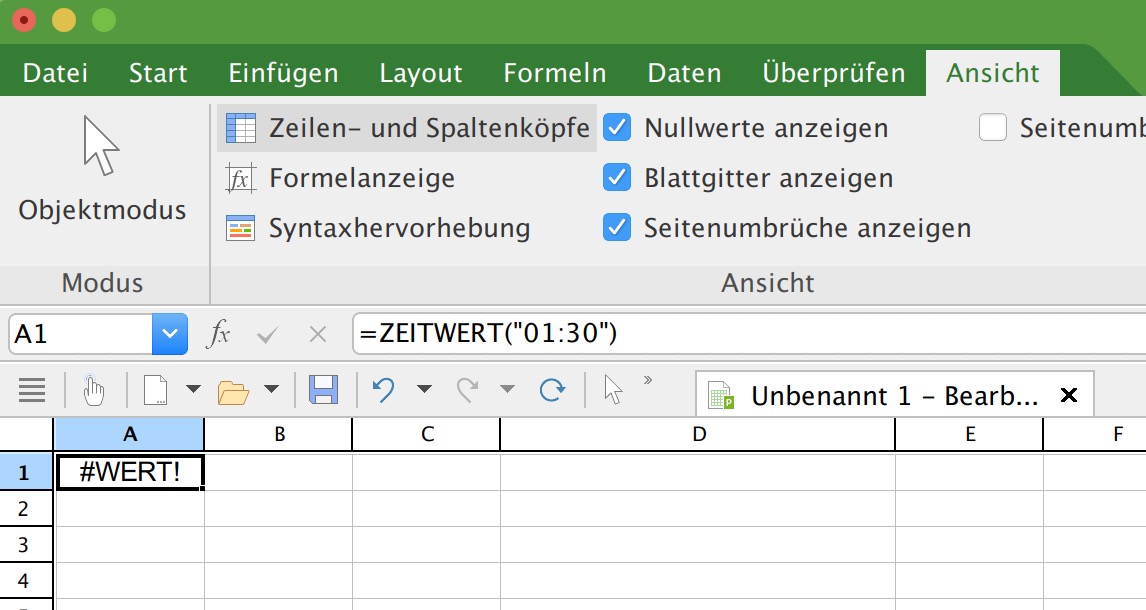This screenshot has width=1146, height=610.
Task: Toggle Formelanzeige mode
Action: 341,178
